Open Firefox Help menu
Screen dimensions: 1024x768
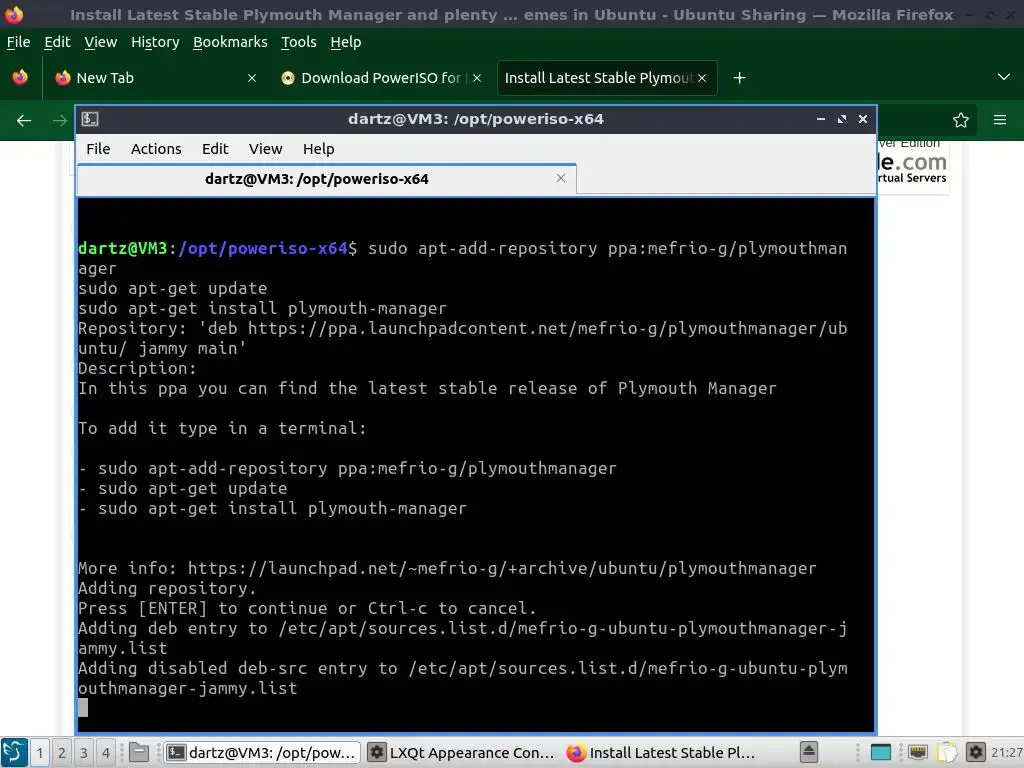pos(345,42)
